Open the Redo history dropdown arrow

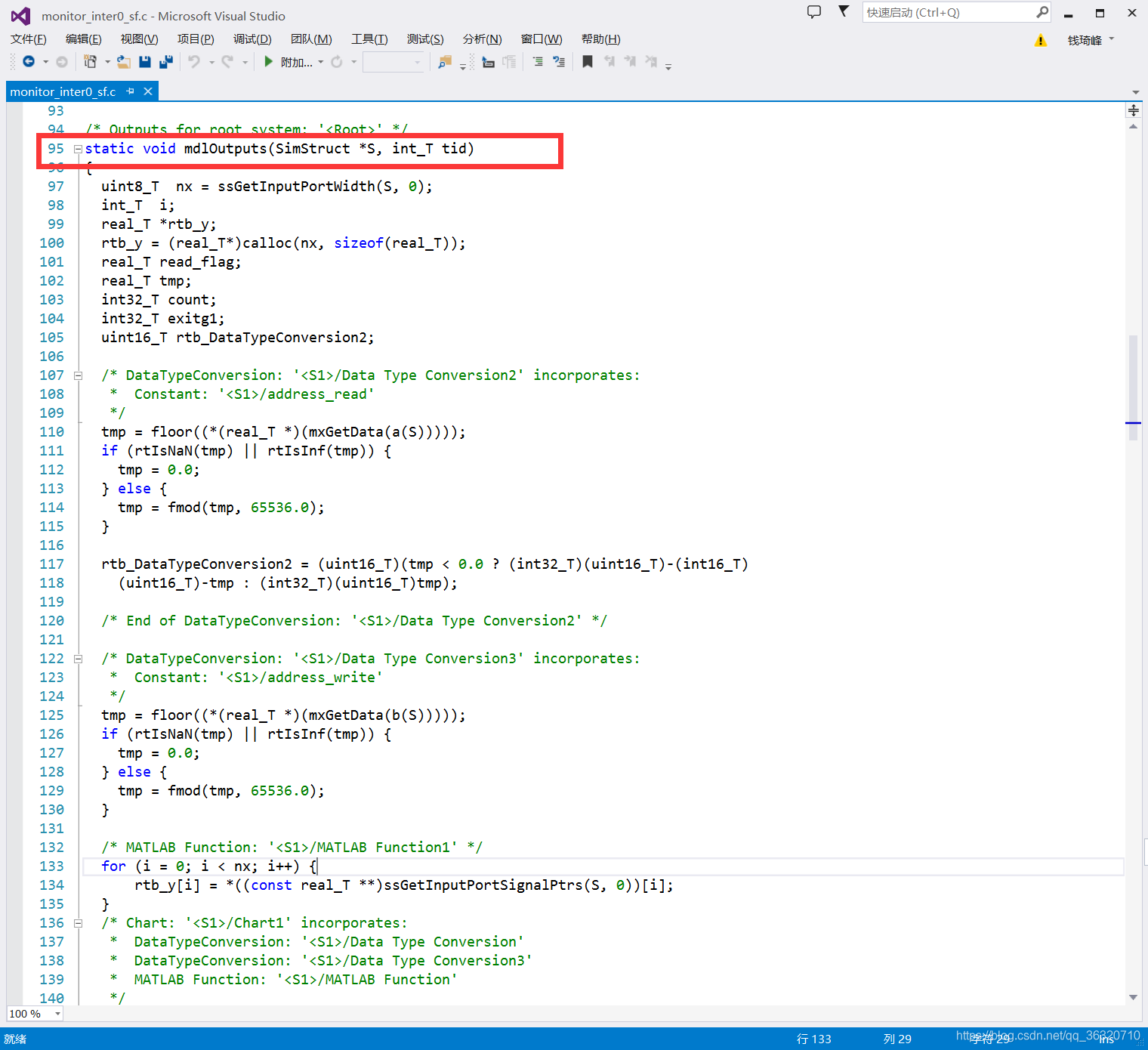245,62
